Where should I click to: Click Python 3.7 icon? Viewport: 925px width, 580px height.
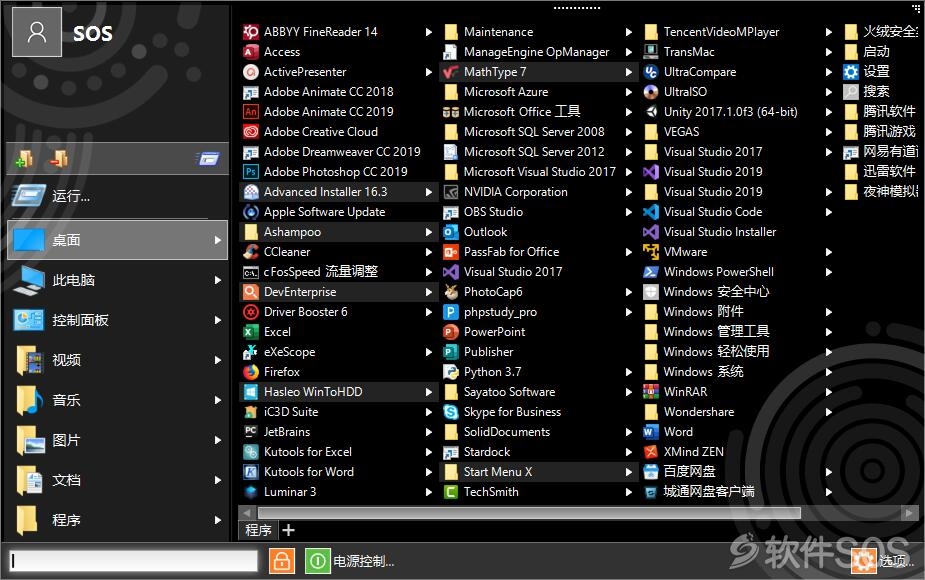451,372
